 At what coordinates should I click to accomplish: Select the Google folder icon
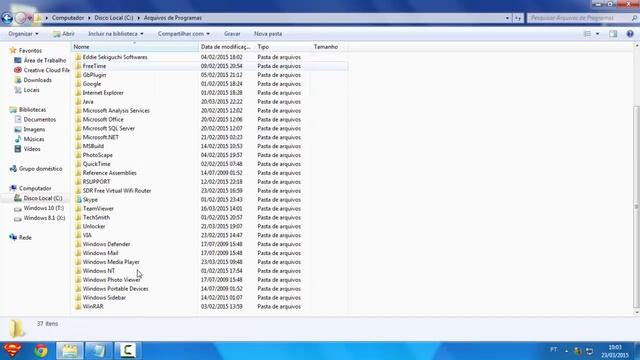[x=78, y=84]
